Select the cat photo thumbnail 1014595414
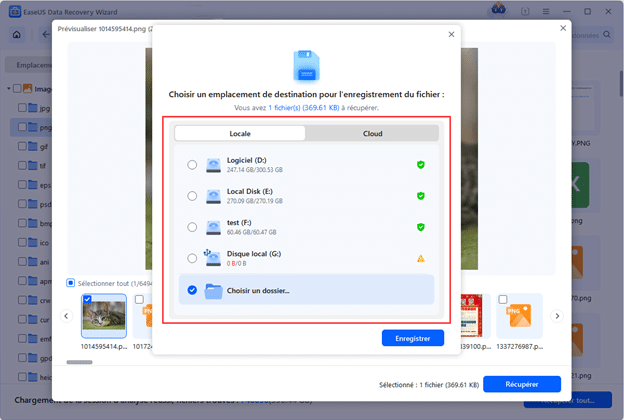The height and width of the screenshot is (420, 624). click(104, 316)
